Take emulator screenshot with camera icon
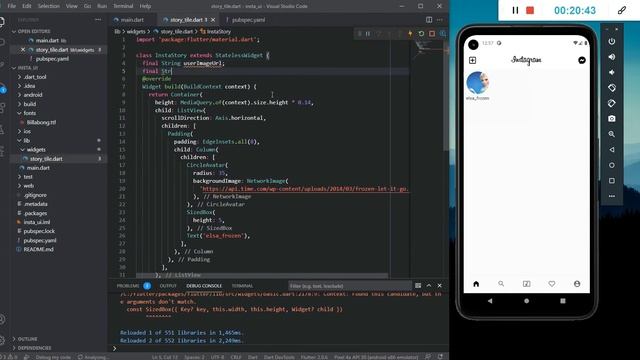The image size is (640, 360). click(x=611, y=118)
